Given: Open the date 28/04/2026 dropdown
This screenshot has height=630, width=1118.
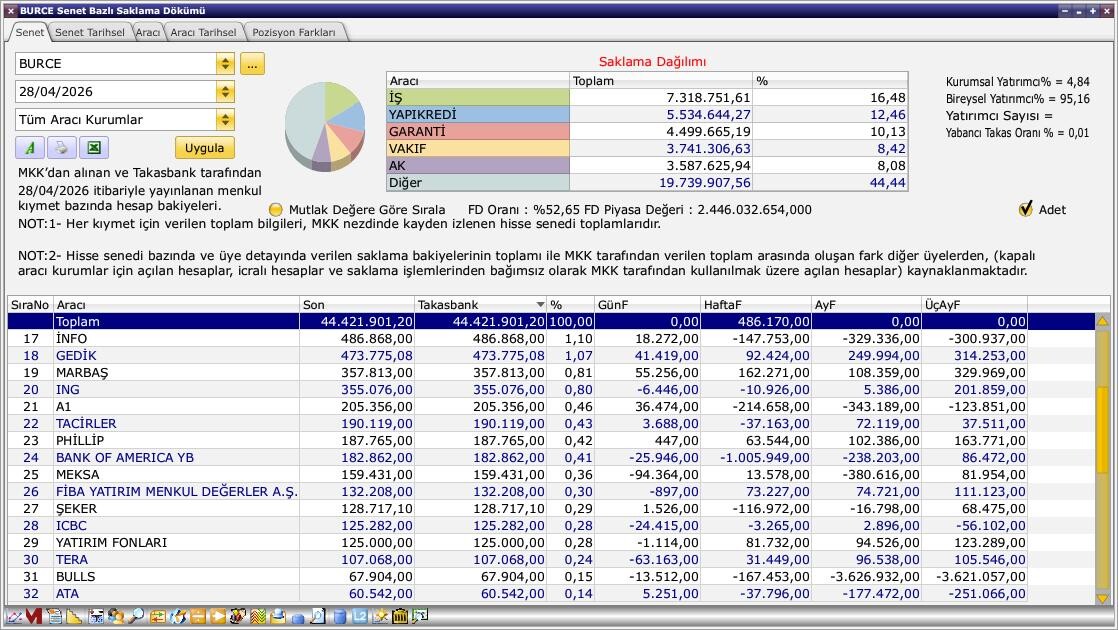Looking at the screenshot, I should [x=225, y=91].
